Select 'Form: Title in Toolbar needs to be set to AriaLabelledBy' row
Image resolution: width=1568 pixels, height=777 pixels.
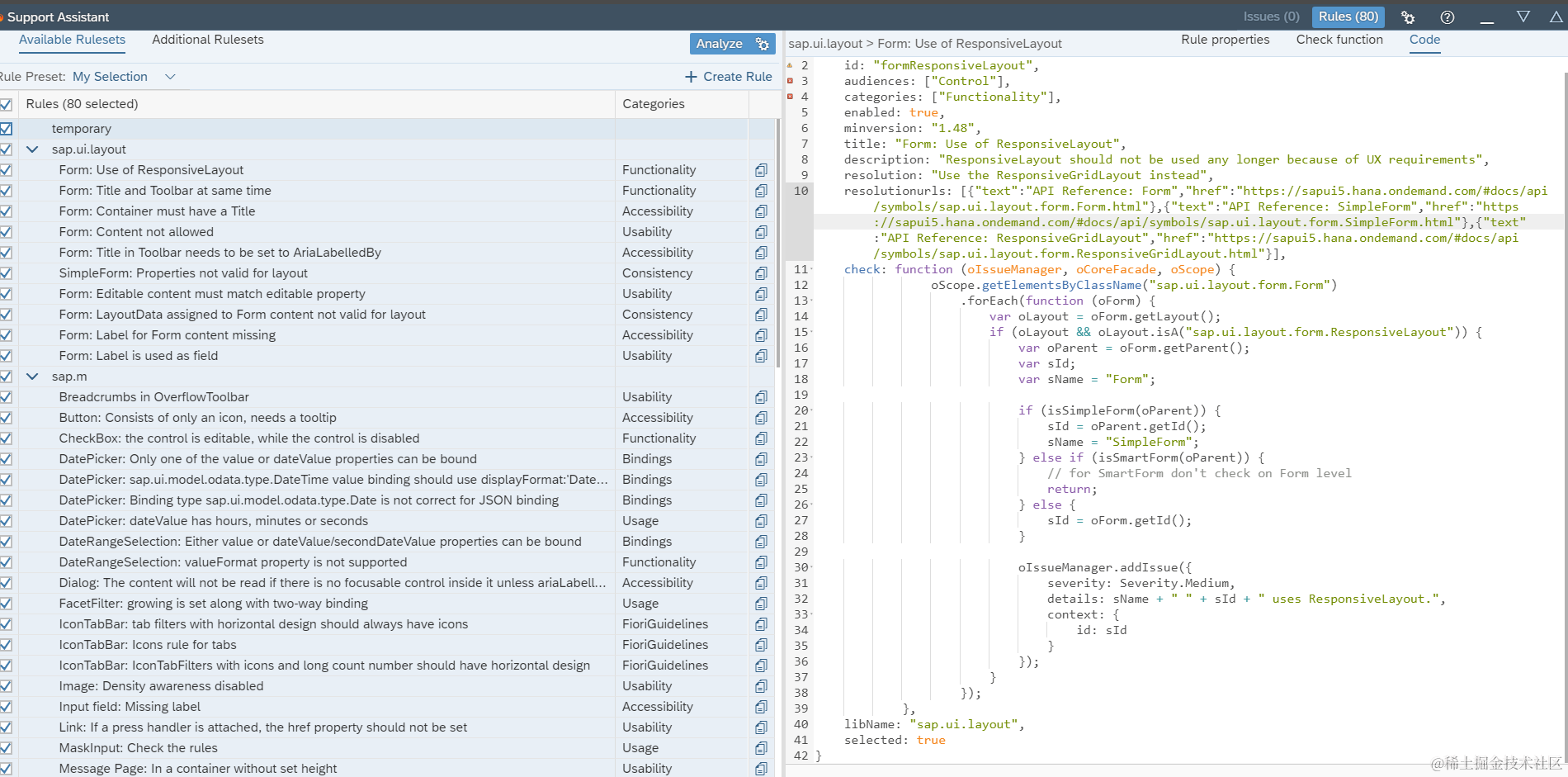coord(388,253)
